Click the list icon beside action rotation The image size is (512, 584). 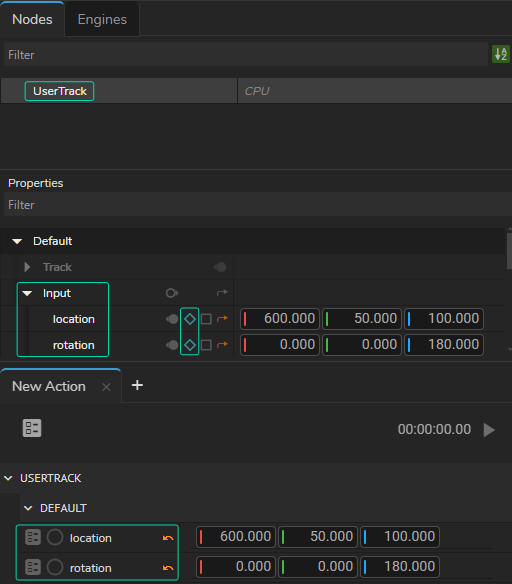click(x=33, y=567)
